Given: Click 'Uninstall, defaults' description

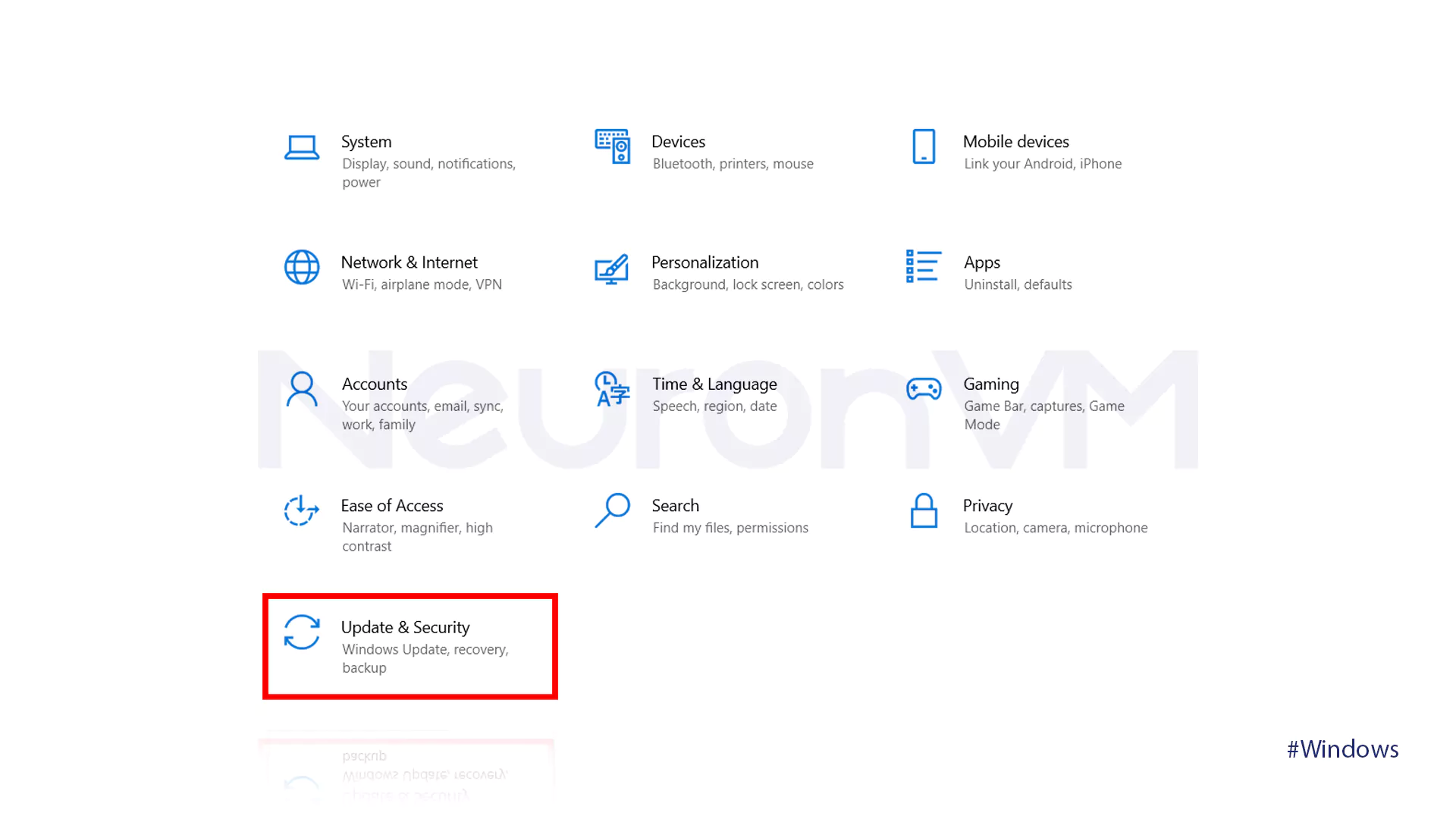Looking at the screenshot, I should 1018,284.
